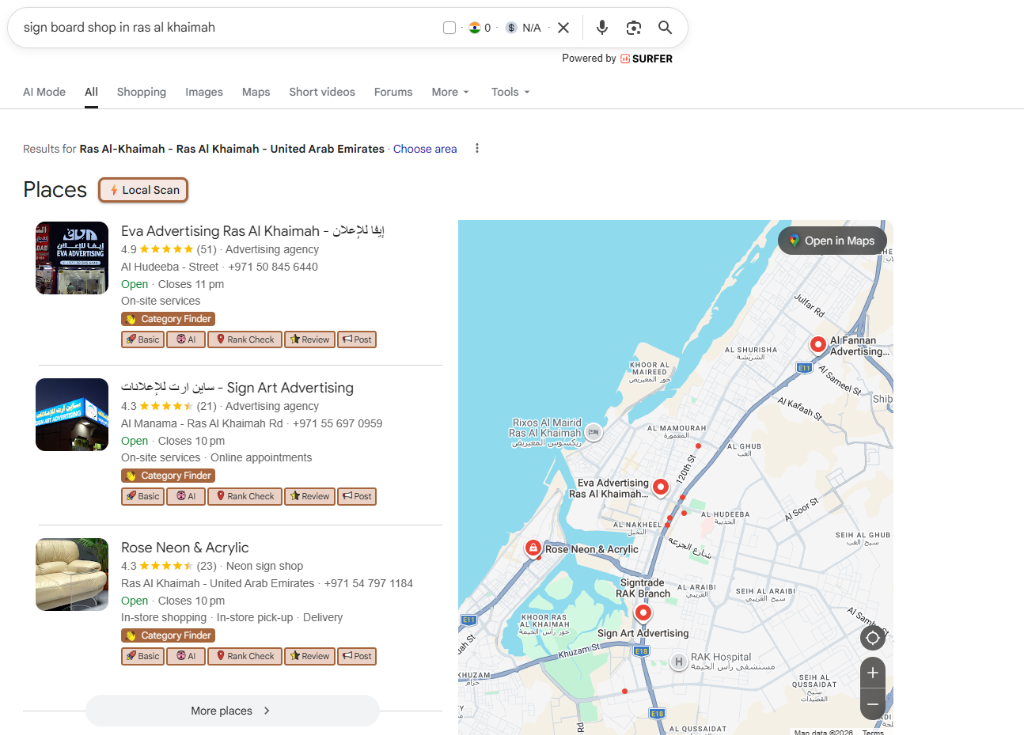Click Basic button under Eva Advertising
This screenshot has width=1024, height=735.
tap(142, 340)
